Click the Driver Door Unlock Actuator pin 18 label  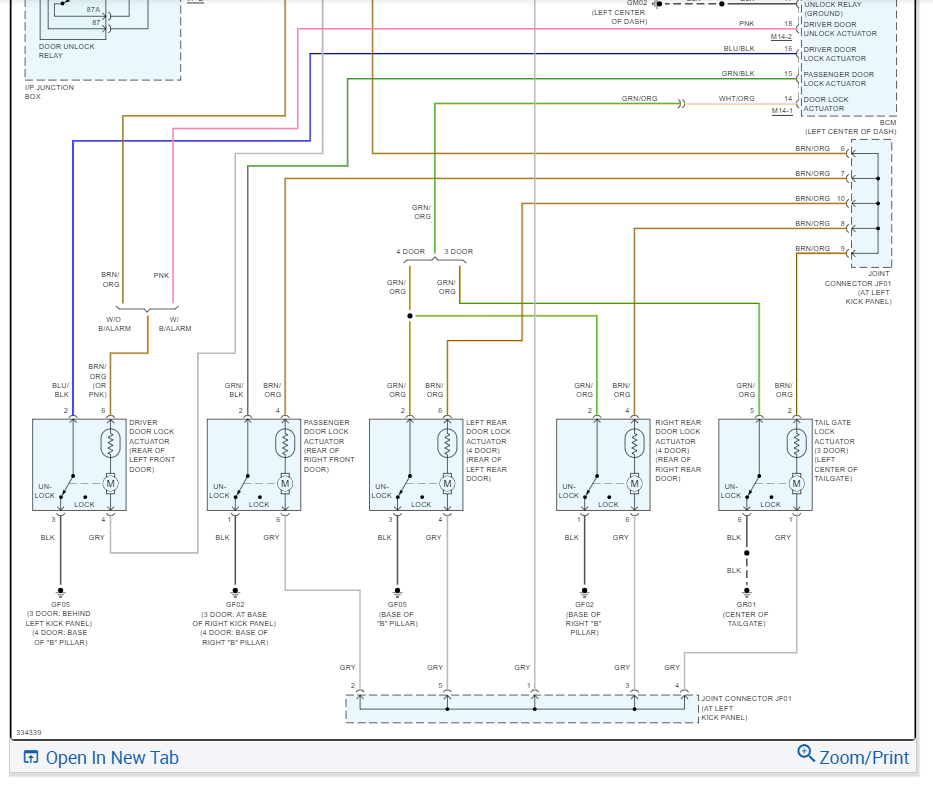coord(840,29)
